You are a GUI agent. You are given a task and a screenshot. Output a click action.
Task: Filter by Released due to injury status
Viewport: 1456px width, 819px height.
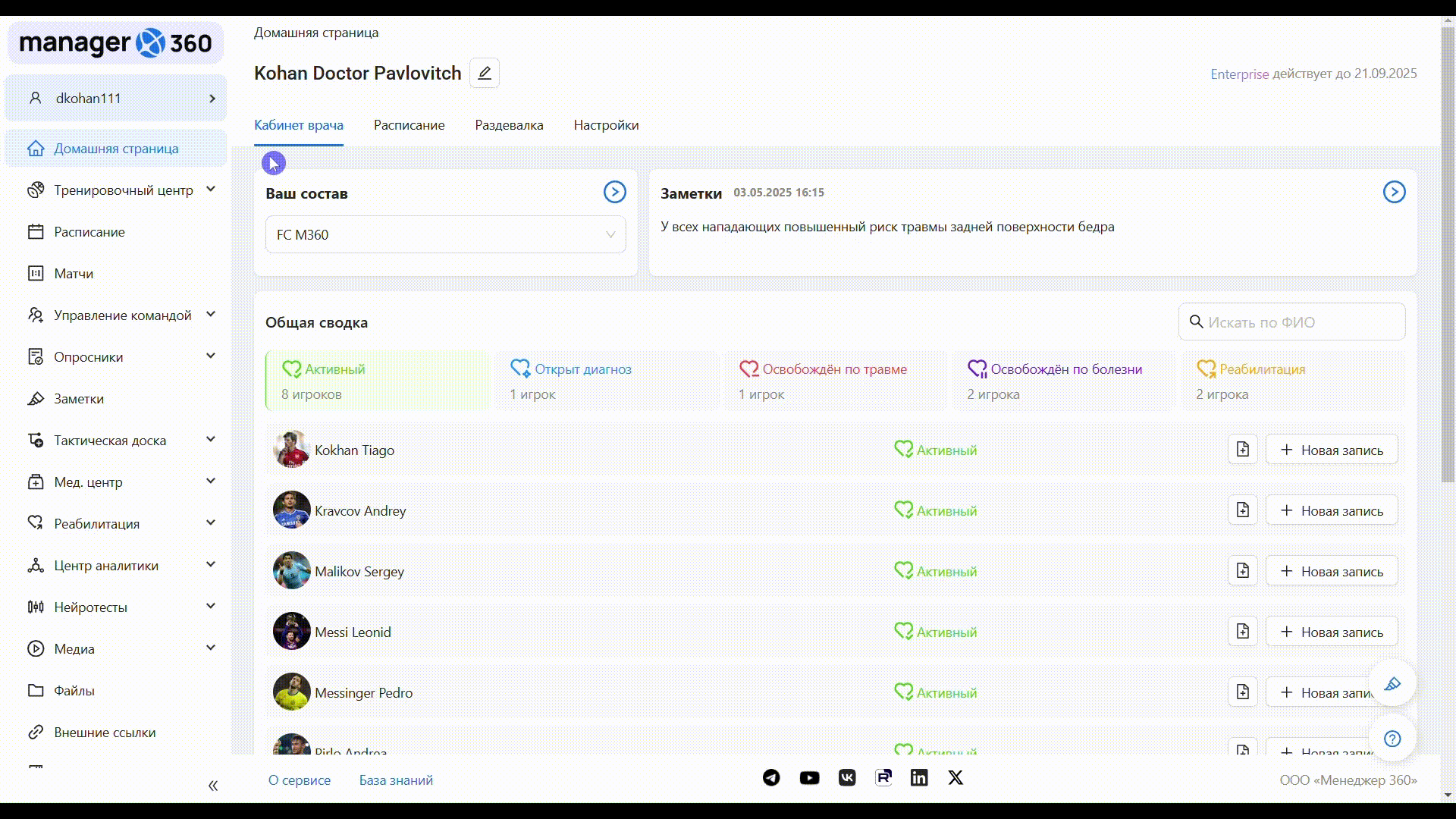pyautogui.click(x=834, y=381)
